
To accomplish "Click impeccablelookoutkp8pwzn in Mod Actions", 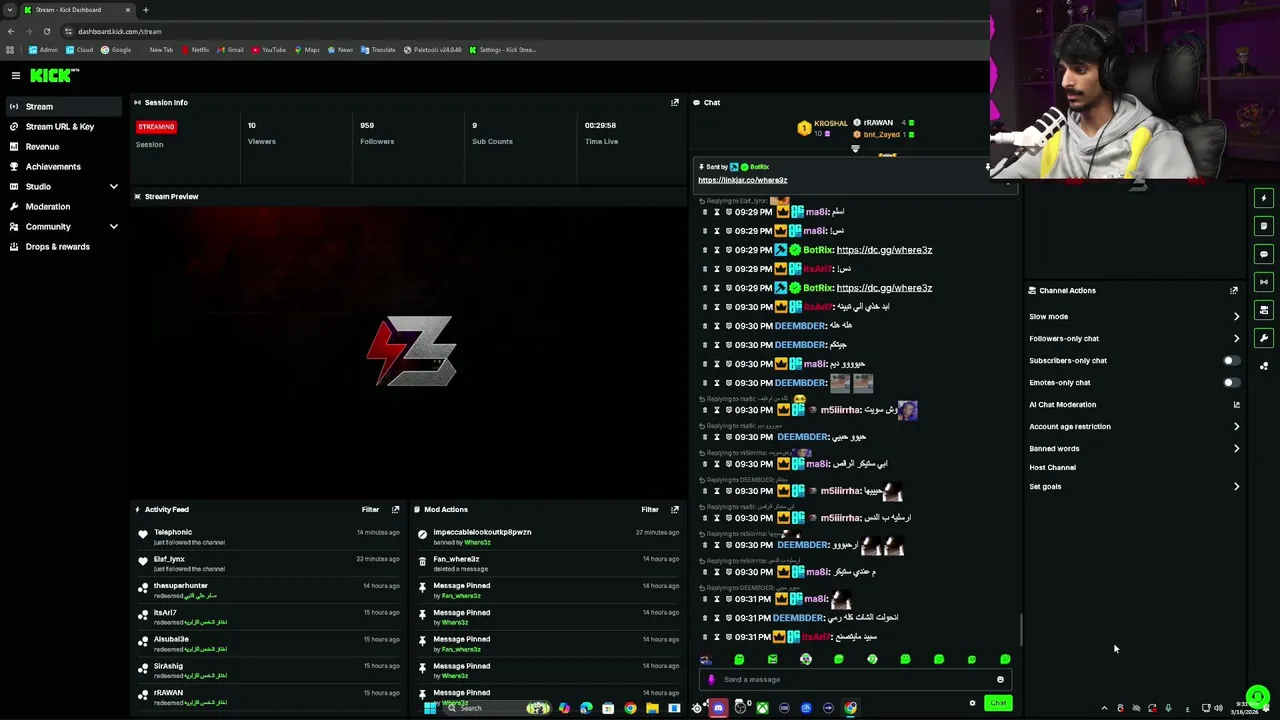I will point(482,532).
